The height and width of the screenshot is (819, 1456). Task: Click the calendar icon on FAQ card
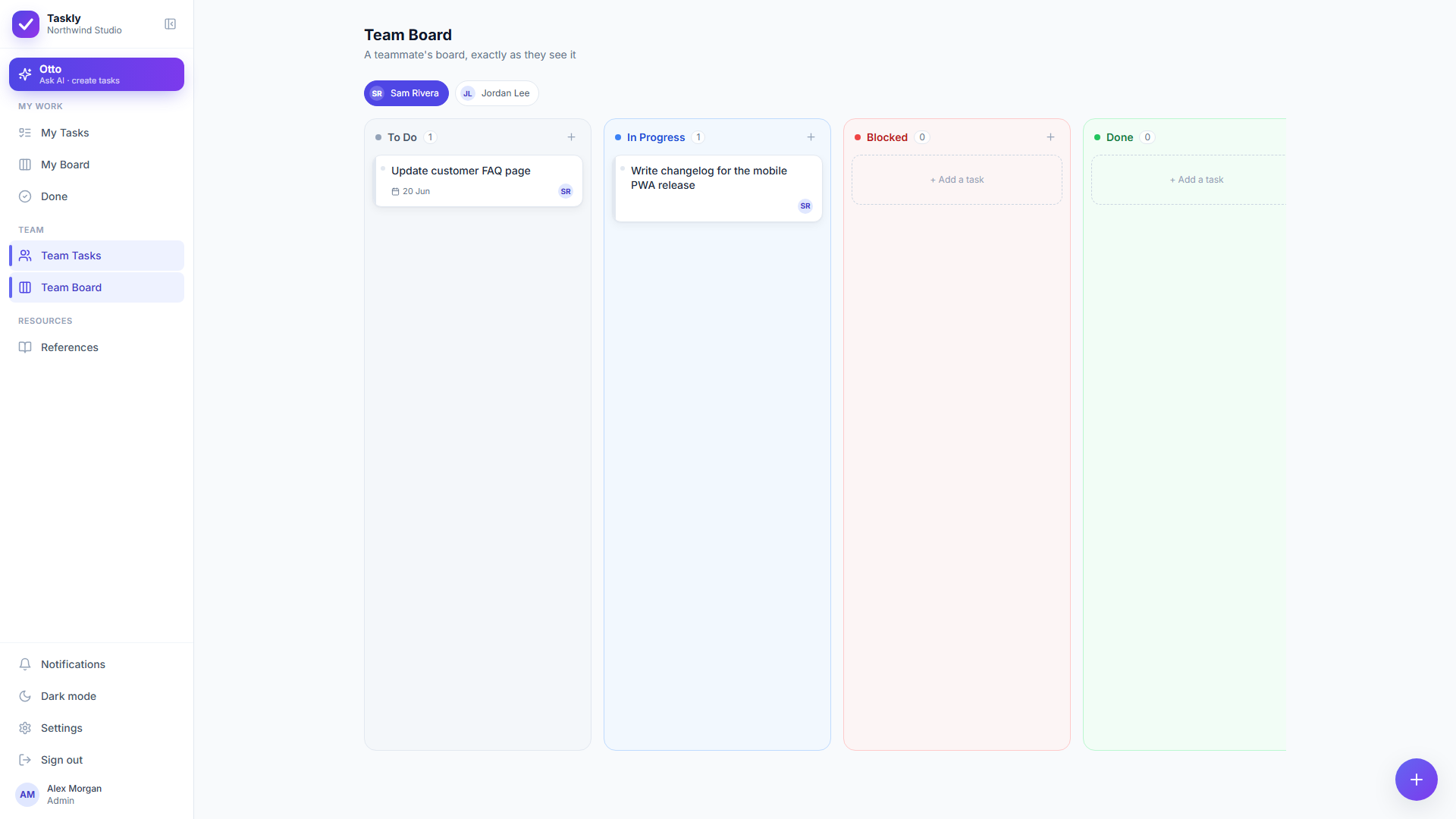(x=395, y=192)
